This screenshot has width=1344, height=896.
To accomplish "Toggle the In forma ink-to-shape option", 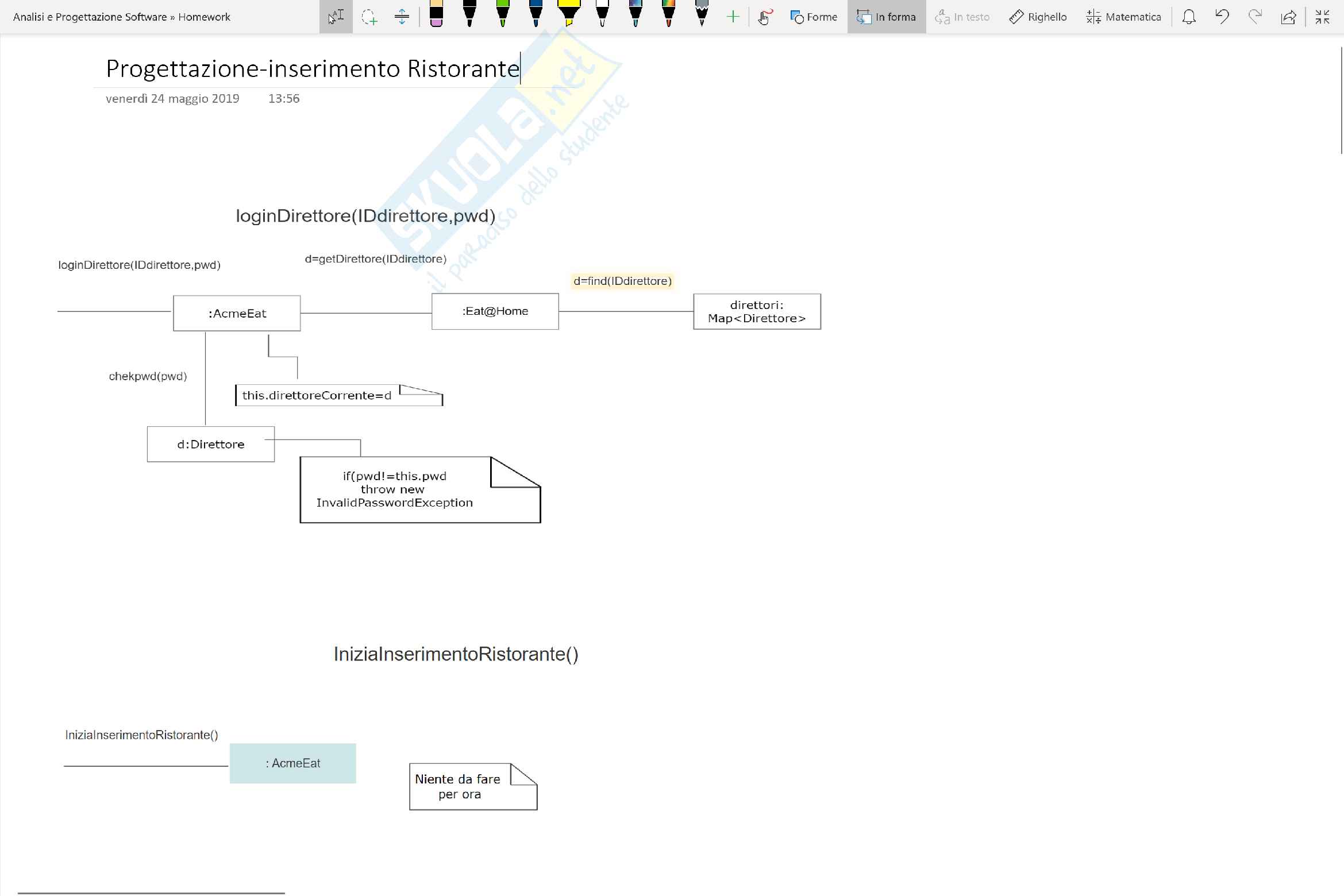I will click(x=886, y=17).
